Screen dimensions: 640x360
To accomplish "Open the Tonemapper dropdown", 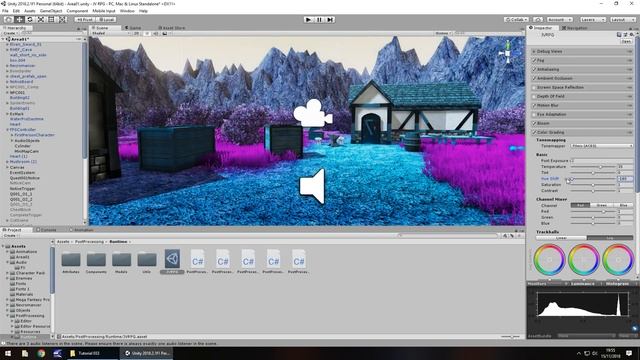I will point(601,146).
